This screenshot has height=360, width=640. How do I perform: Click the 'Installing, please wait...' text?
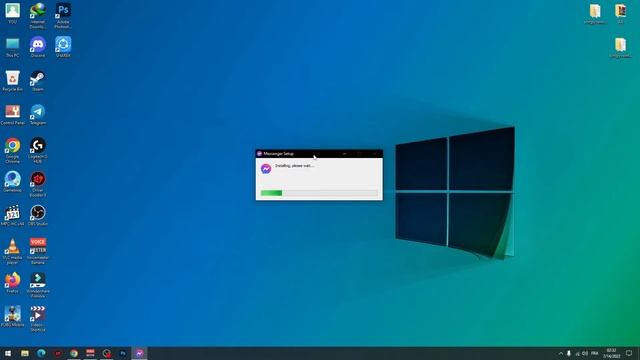tap(294, 166)
